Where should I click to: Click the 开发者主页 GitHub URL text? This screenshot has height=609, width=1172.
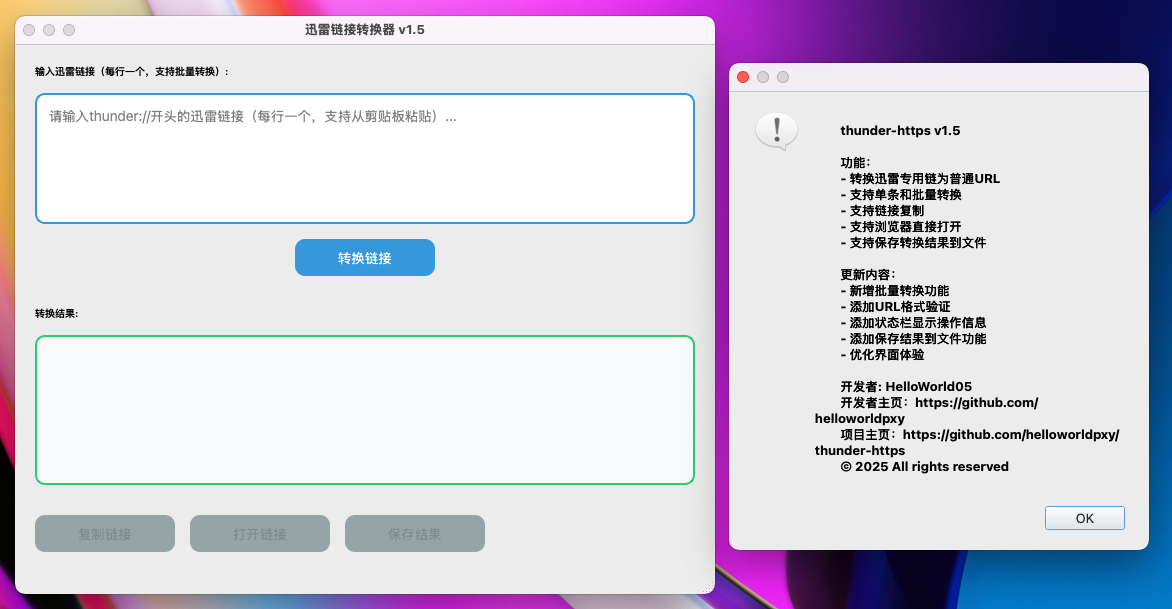pos(927,410)
